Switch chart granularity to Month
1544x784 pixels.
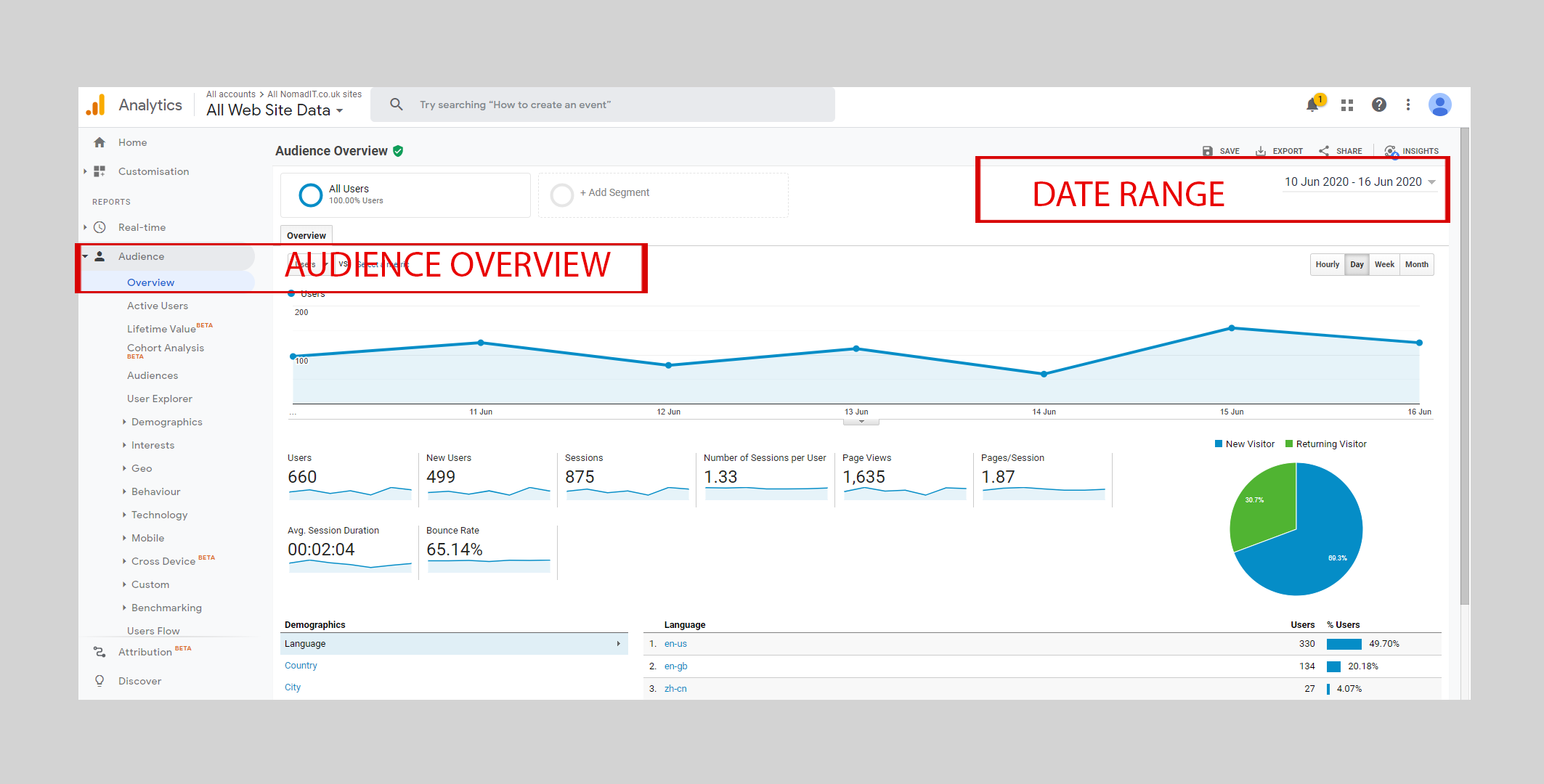coord(1416,265)
